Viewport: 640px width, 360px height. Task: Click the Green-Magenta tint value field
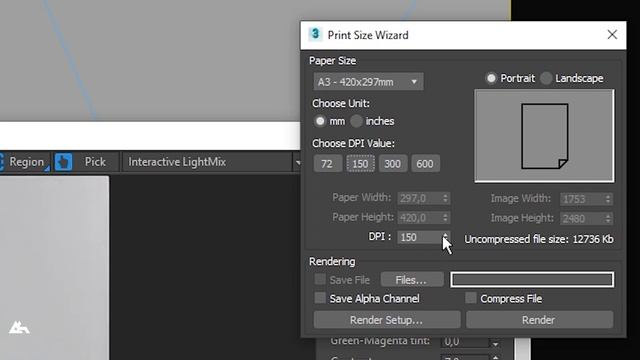click(x=465, y=341)
